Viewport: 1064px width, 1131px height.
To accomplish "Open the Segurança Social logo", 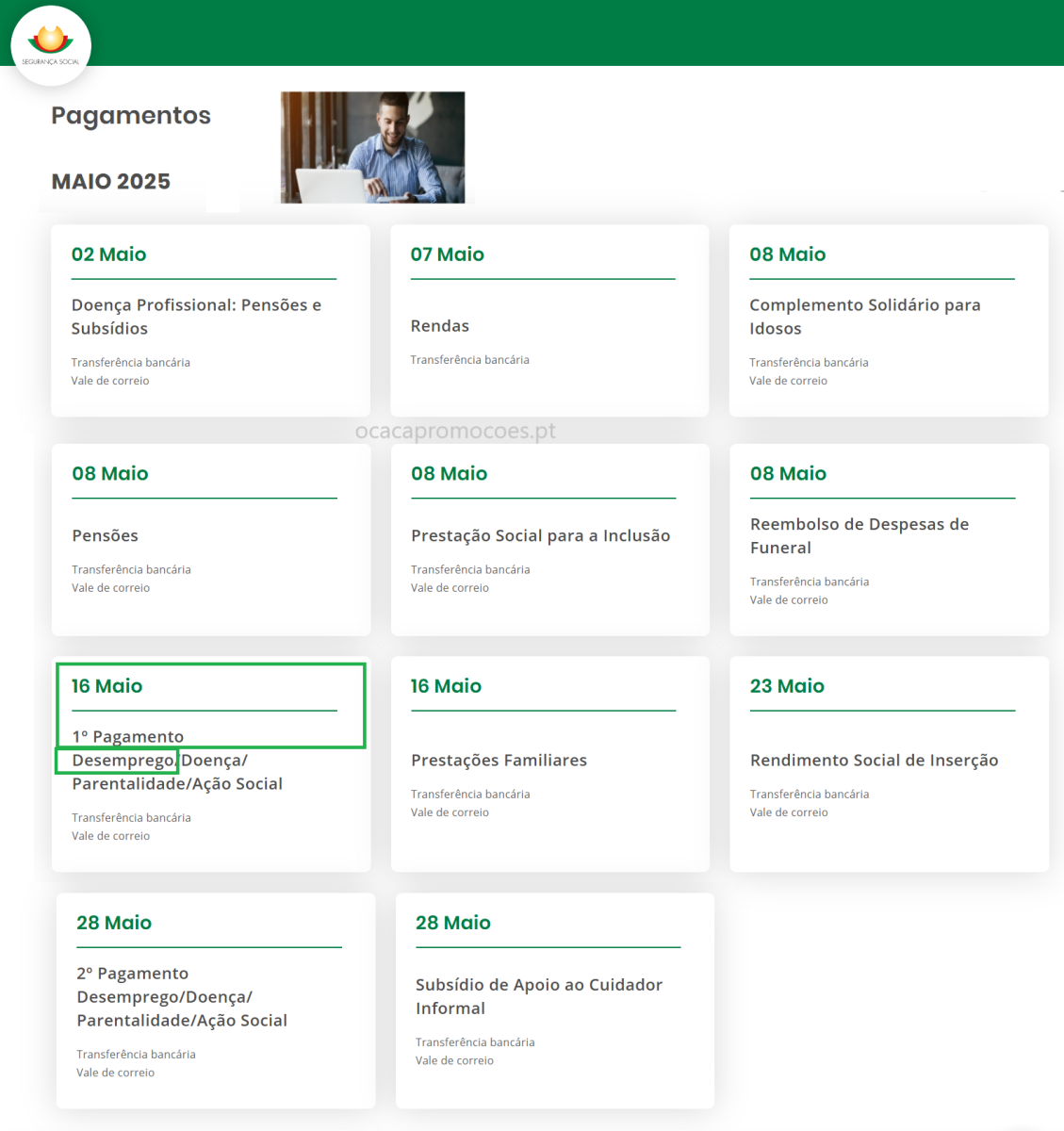I will pos(51,45).
